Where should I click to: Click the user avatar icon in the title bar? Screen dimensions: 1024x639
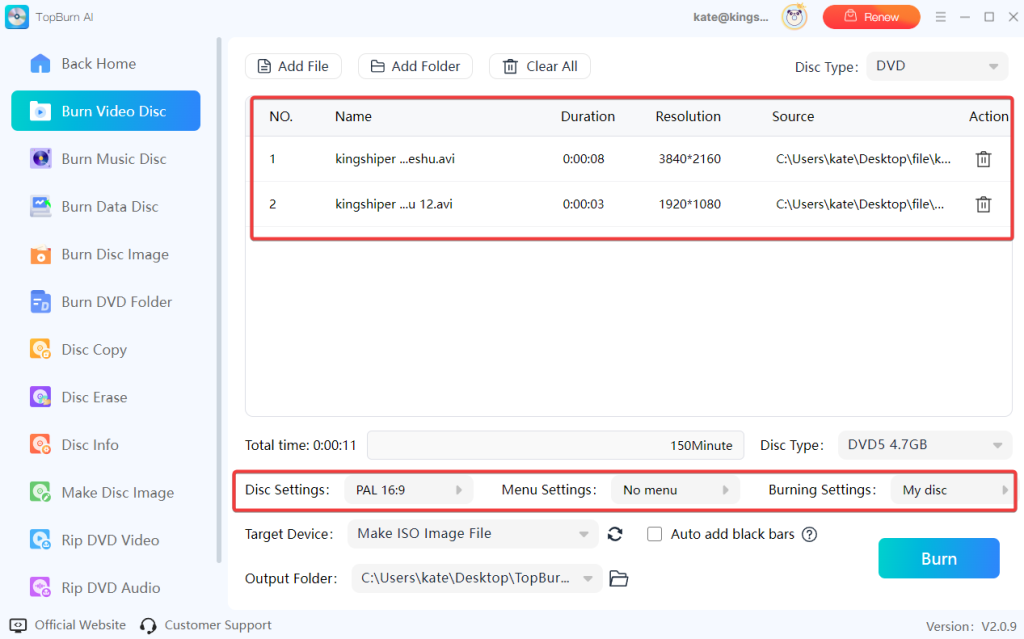pos(796,17)
